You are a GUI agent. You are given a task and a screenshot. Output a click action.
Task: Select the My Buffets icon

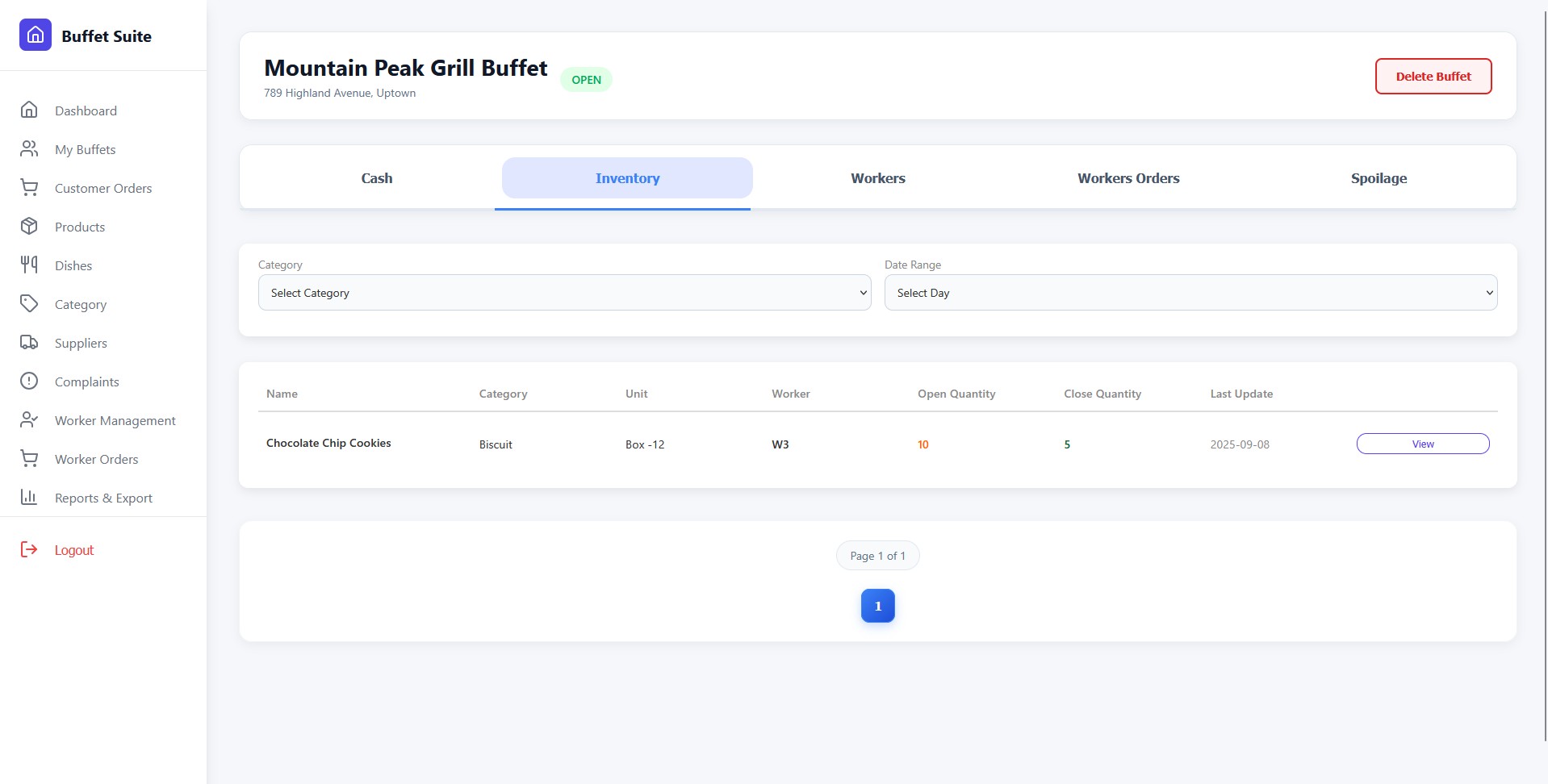29,148
